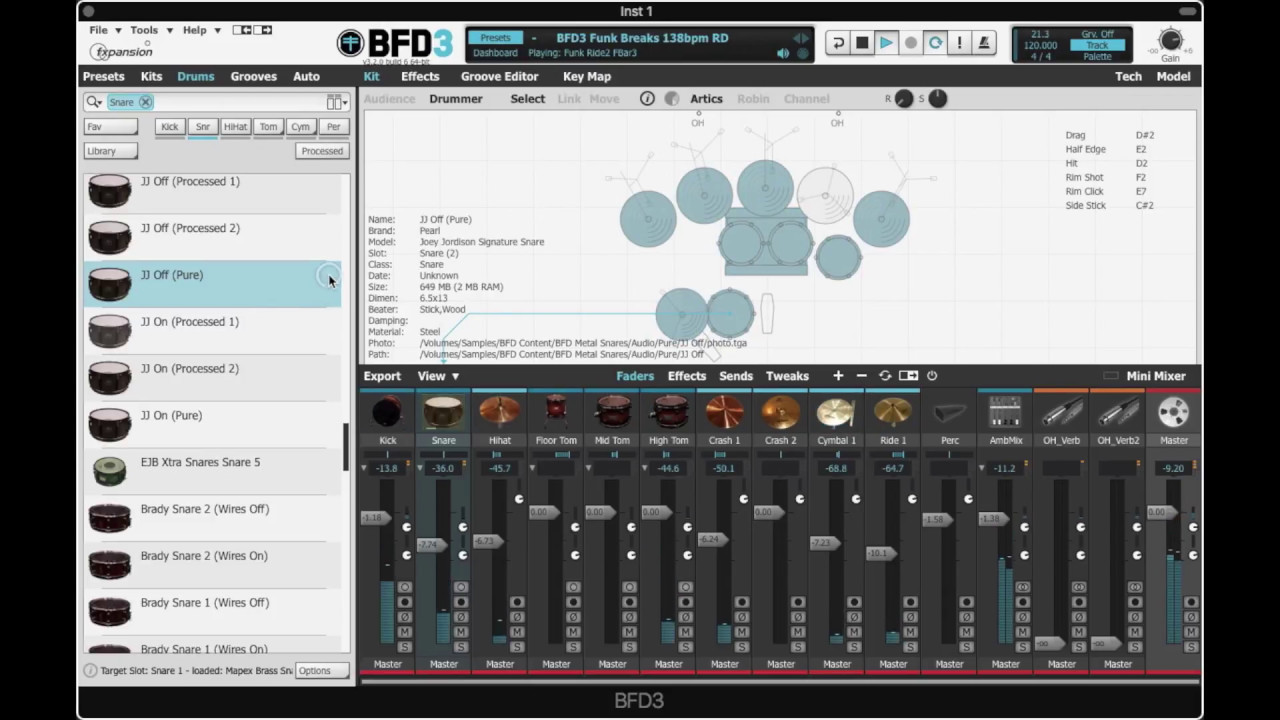Mute the Ride 1 channel
Image resolution: width=1280 pixels, height=720 pixels.
pos(910,632)
